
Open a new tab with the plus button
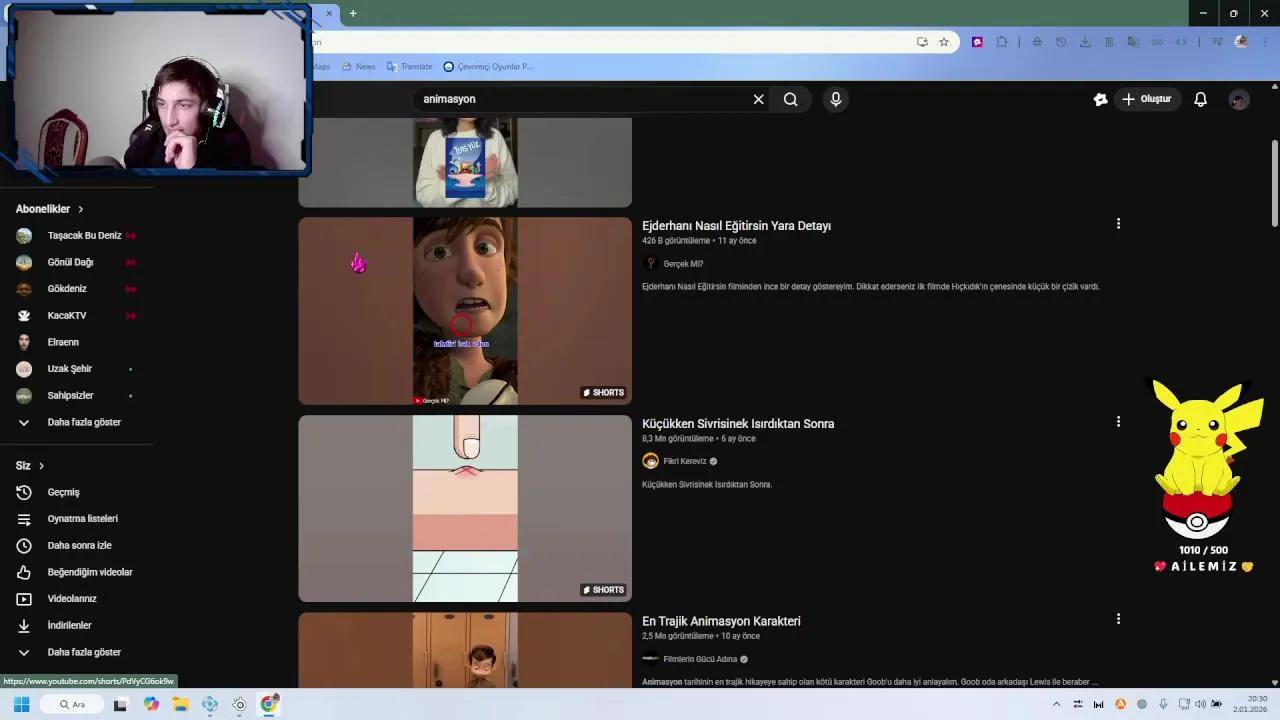(353, 13)
